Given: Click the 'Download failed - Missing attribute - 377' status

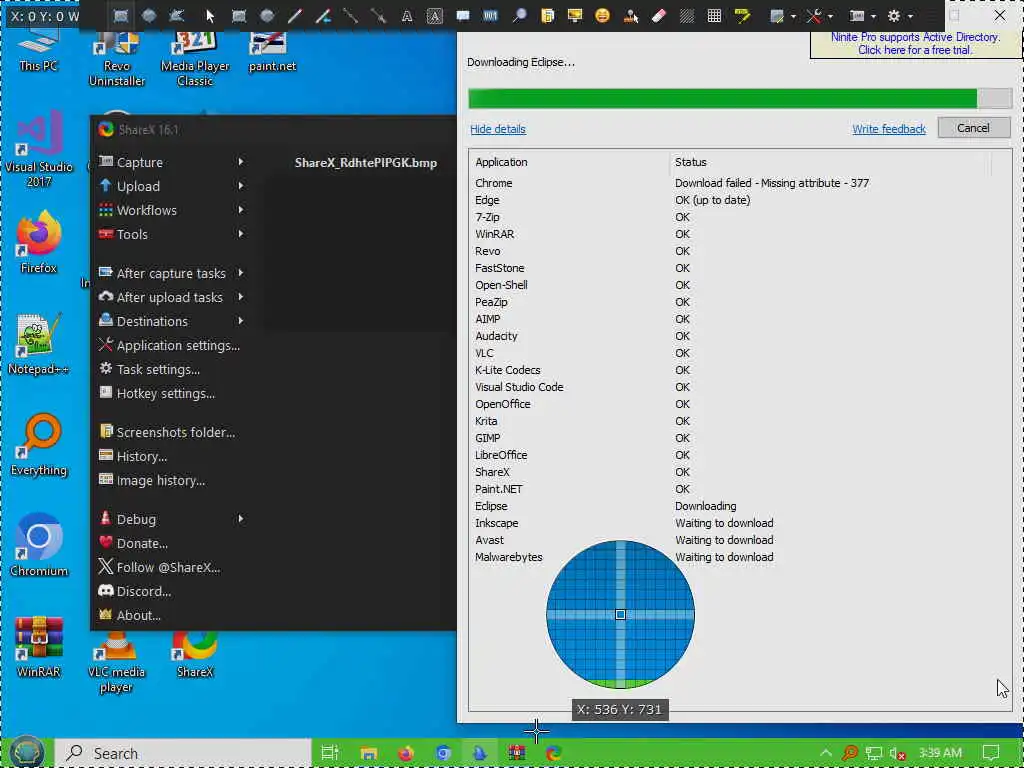Looking at the screenshot, I should click(771, 184).
